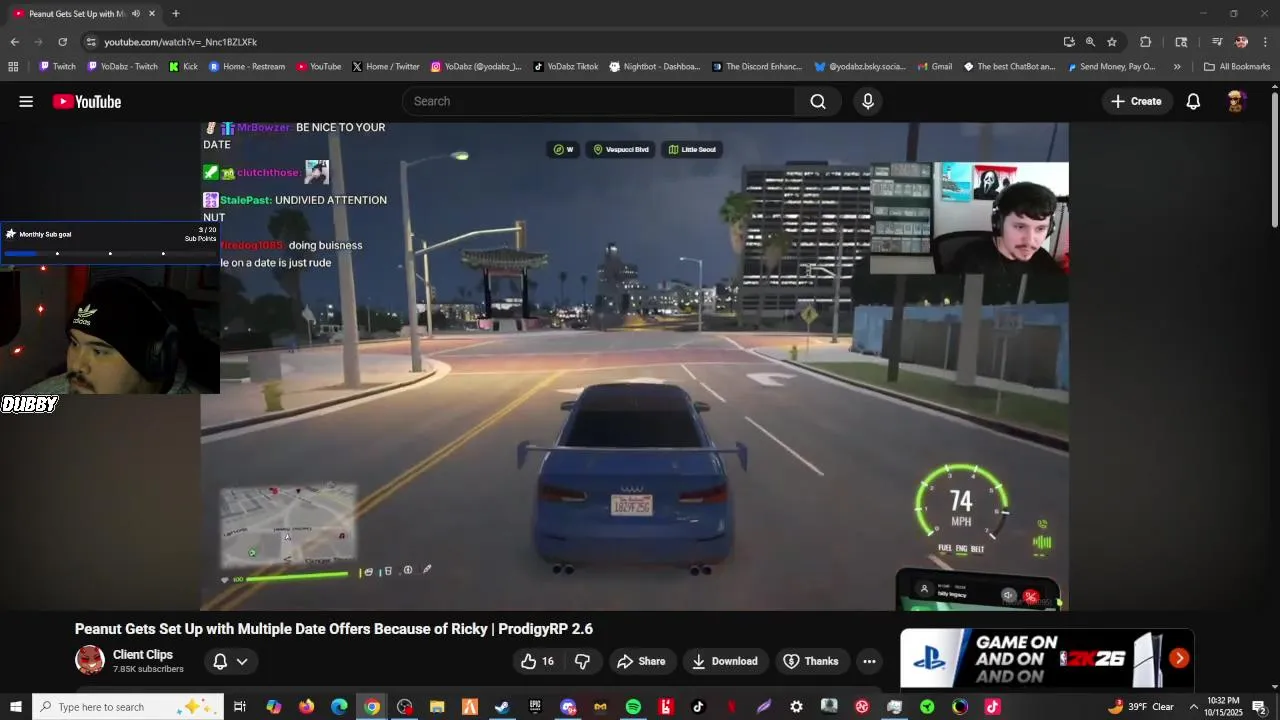
Task: Open YouTube notifications bell
Action: 1193,101
